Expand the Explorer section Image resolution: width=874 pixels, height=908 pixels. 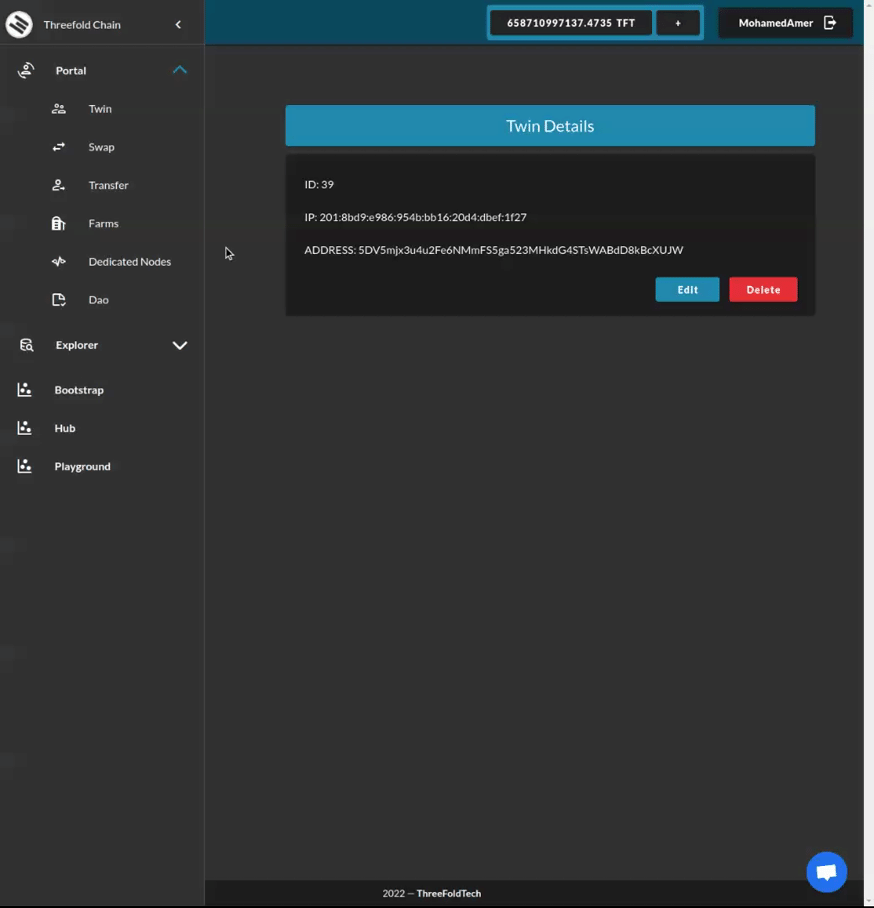(x=180, y=344)
